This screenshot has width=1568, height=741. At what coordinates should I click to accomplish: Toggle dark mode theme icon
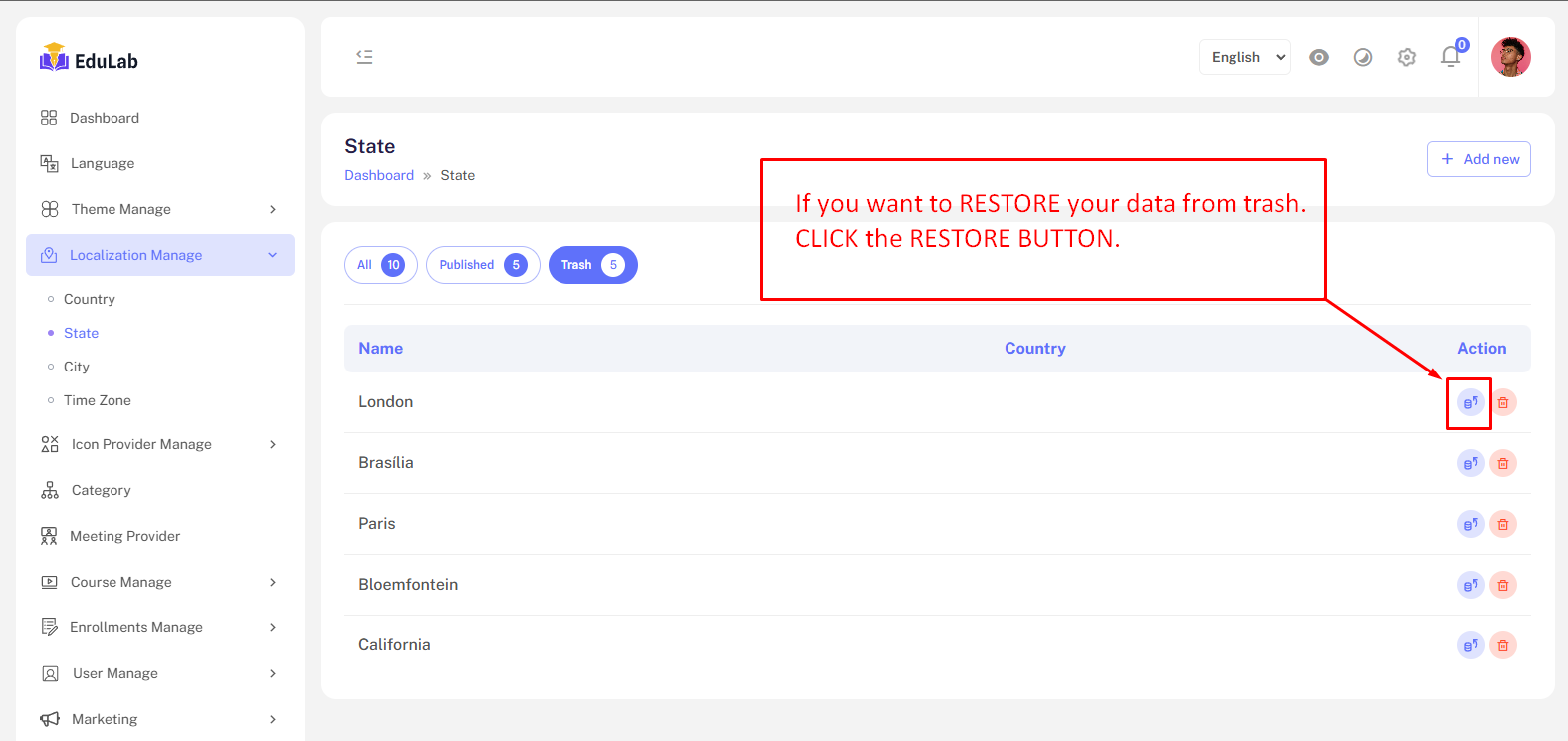point(1363,57)
